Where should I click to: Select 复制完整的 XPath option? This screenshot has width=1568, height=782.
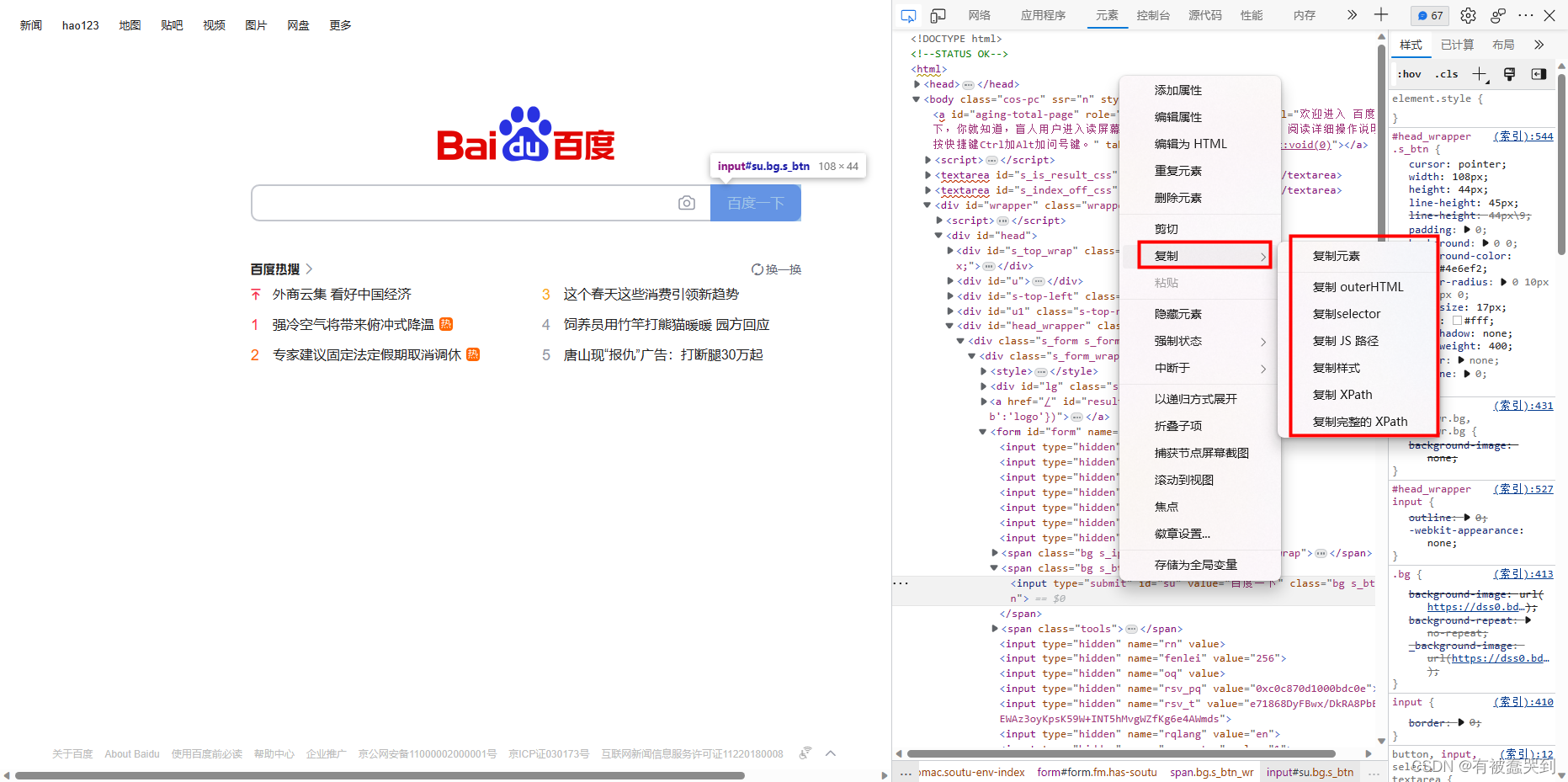pos(1361,422)
